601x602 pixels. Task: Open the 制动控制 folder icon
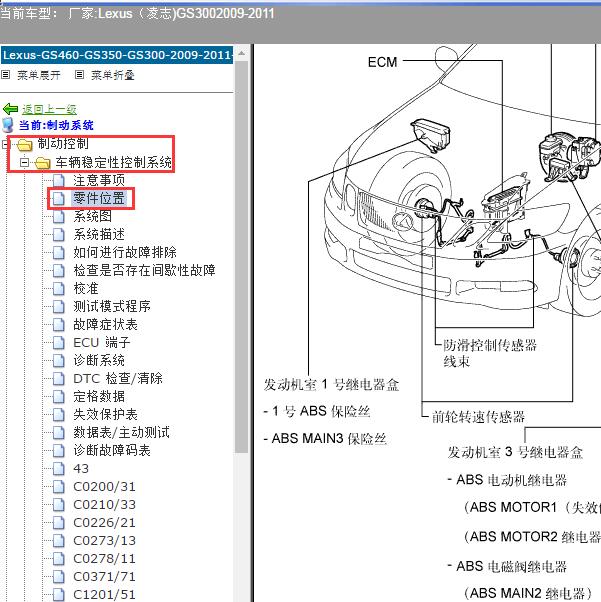pos(25,144)
